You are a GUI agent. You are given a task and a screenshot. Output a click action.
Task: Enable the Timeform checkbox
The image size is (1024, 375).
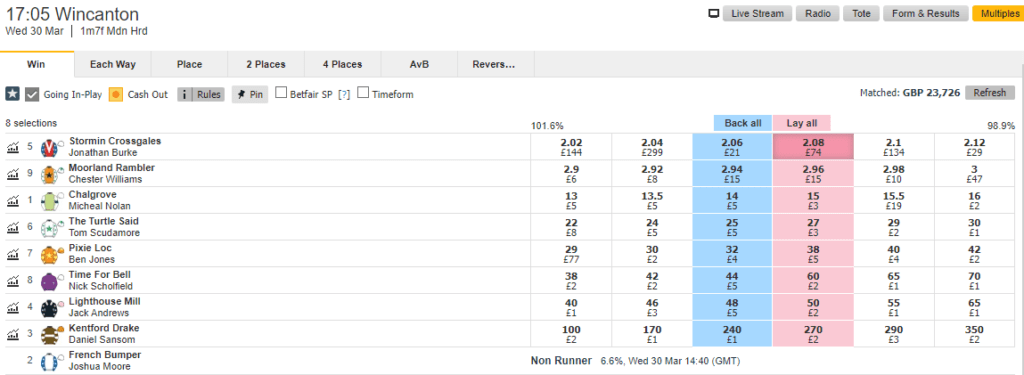[x=363, y=93]
